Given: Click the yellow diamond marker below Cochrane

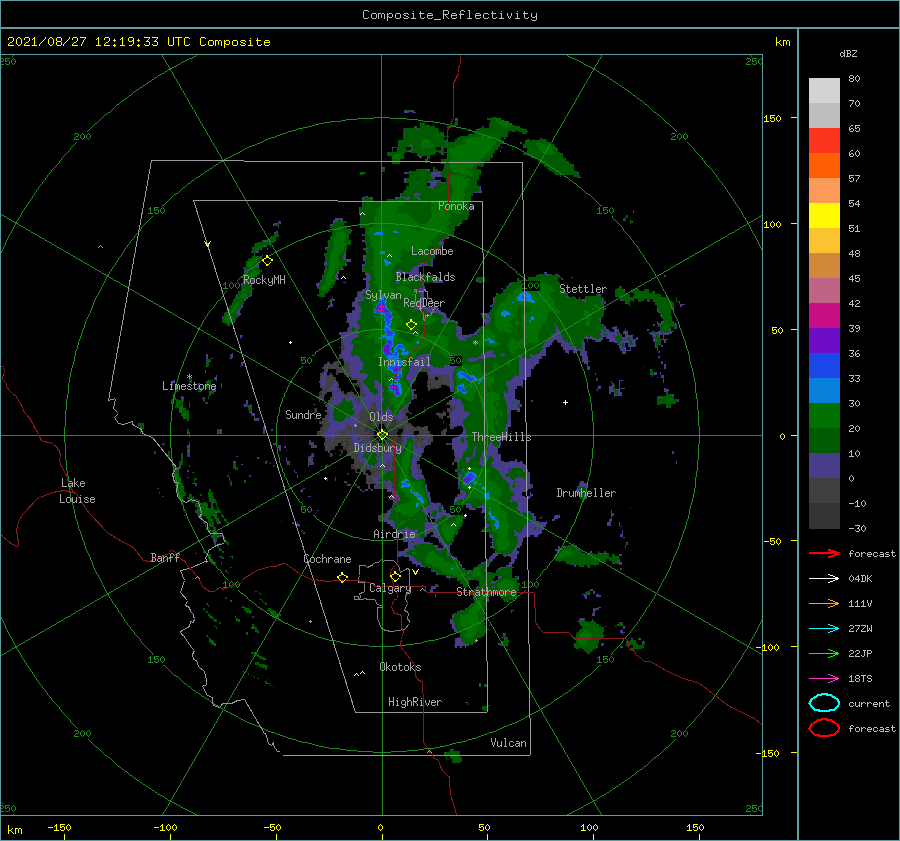Looking at the screenshot, I should (342, 577).
